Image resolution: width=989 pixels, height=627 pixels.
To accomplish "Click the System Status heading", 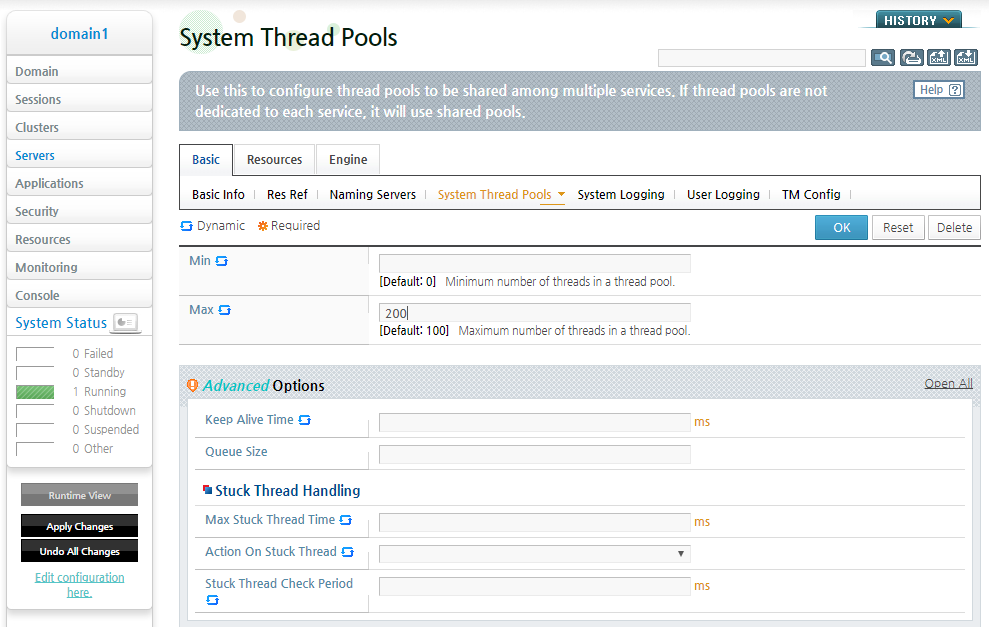I will [61, 322].
